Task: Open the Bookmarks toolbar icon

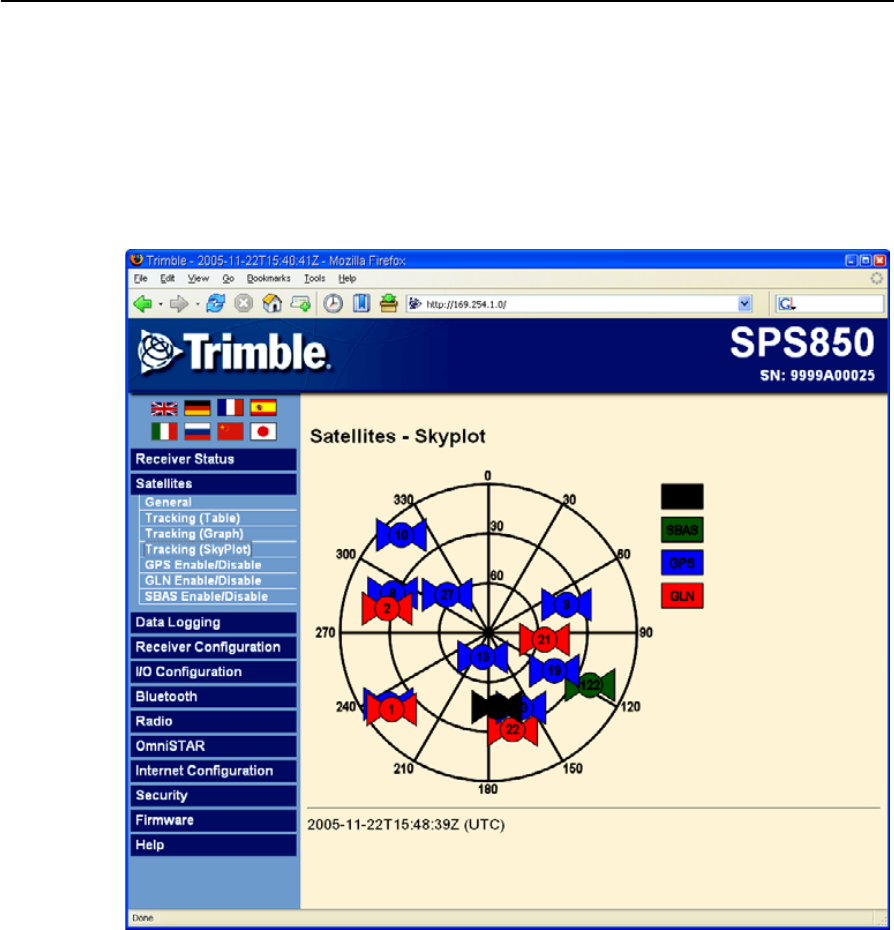Action: click(361, 304)
